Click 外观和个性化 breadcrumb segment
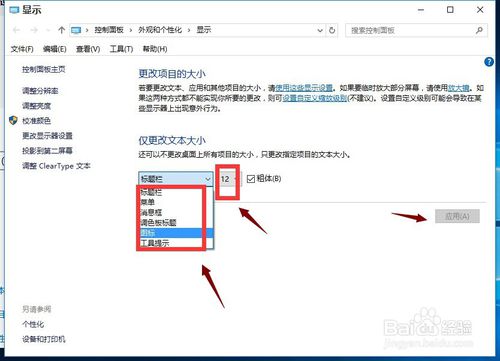The image size is (500, 361). click(x=160, y=30)
